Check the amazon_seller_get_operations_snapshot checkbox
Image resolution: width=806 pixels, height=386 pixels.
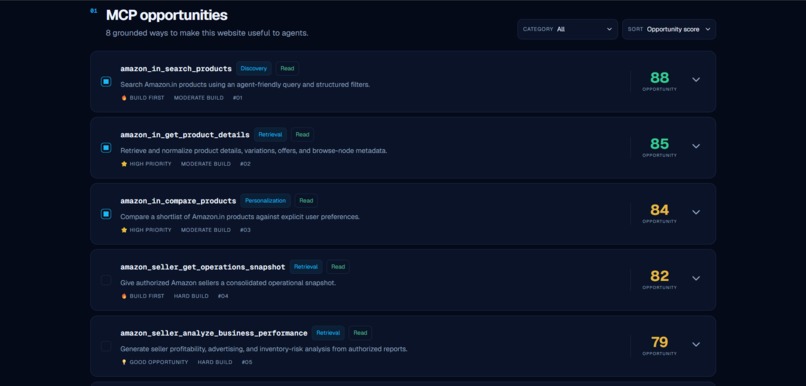point(106,280)
